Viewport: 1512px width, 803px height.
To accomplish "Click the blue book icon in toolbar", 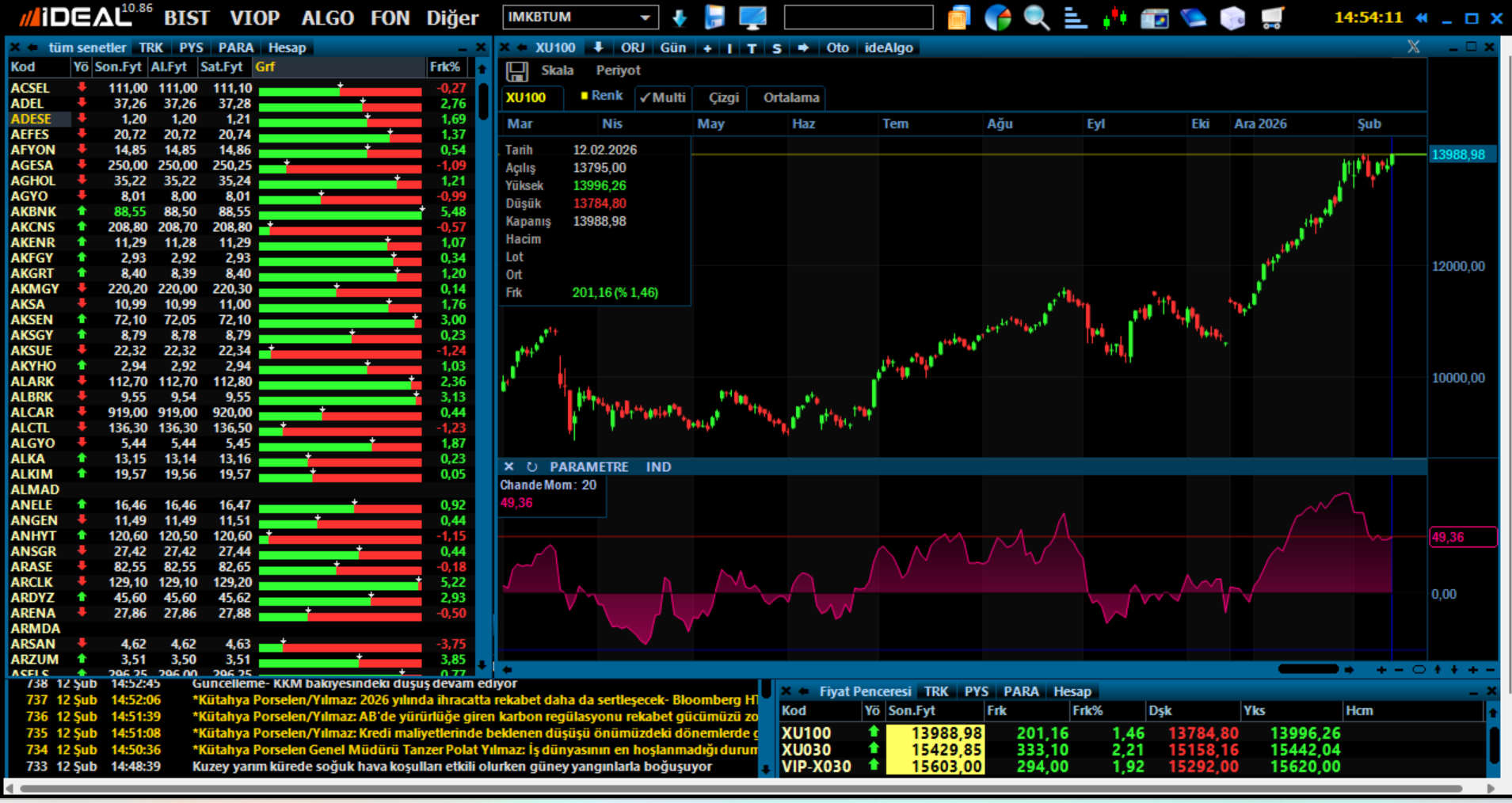I will tap(1193, 17).
